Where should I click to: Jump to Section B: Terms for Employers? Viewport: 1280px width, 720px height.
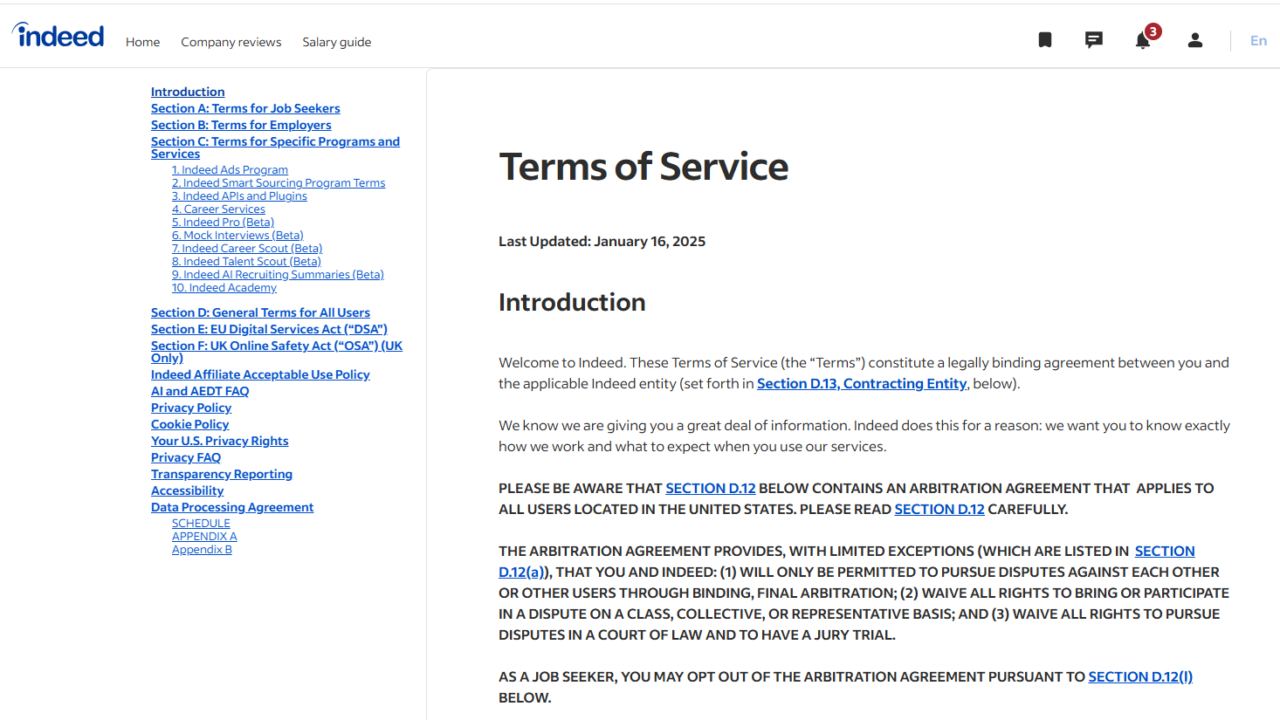click(241, 125)
